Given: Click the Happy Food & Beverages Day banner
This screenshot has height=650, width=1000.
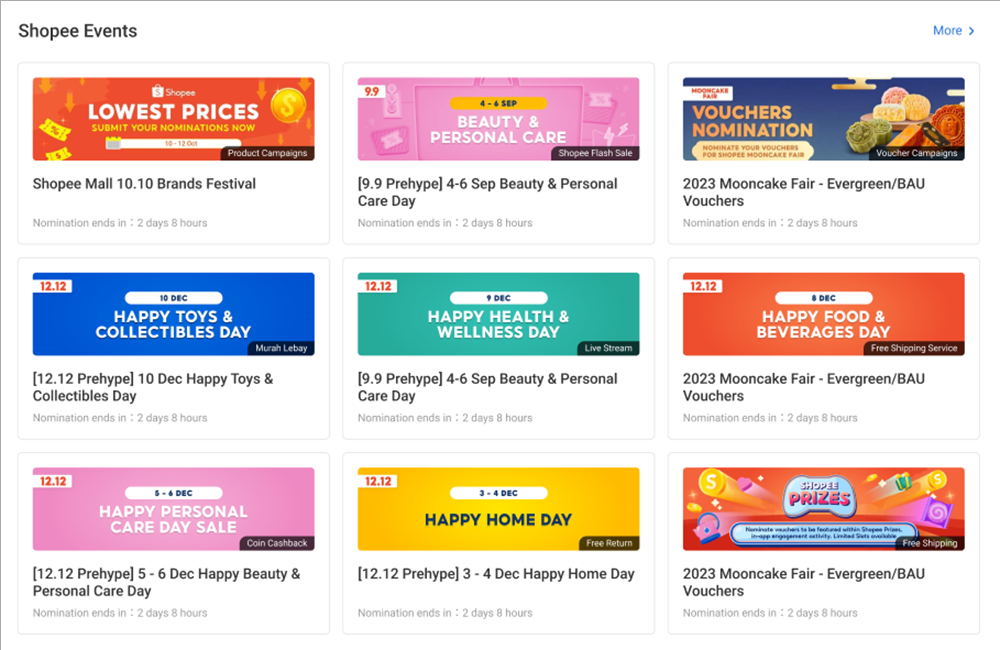Looking at the screenshot, I should click(x=823, y=313).
